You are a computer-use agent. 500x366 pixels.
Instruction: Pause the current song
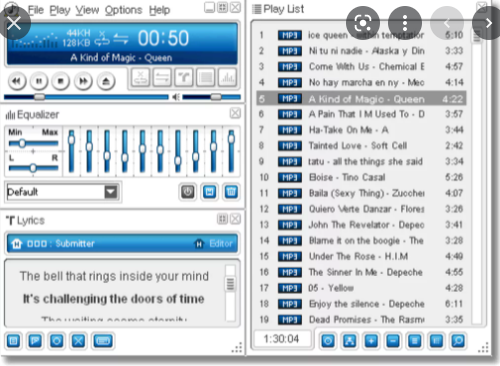(x=39, y=81)
